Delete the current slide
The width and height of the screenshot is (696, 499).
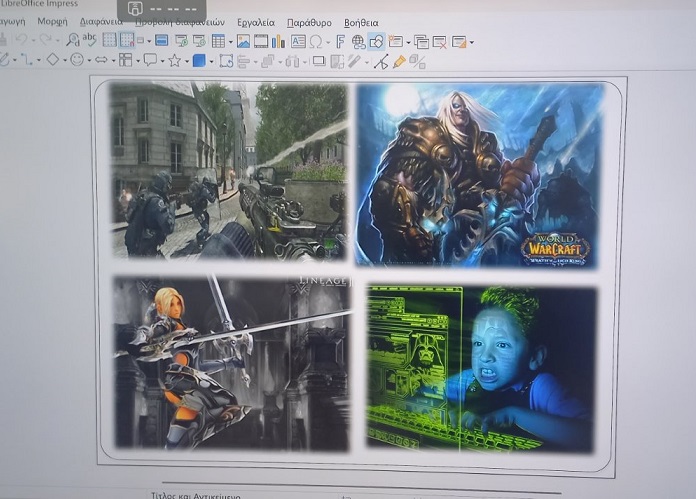(439, 42)
